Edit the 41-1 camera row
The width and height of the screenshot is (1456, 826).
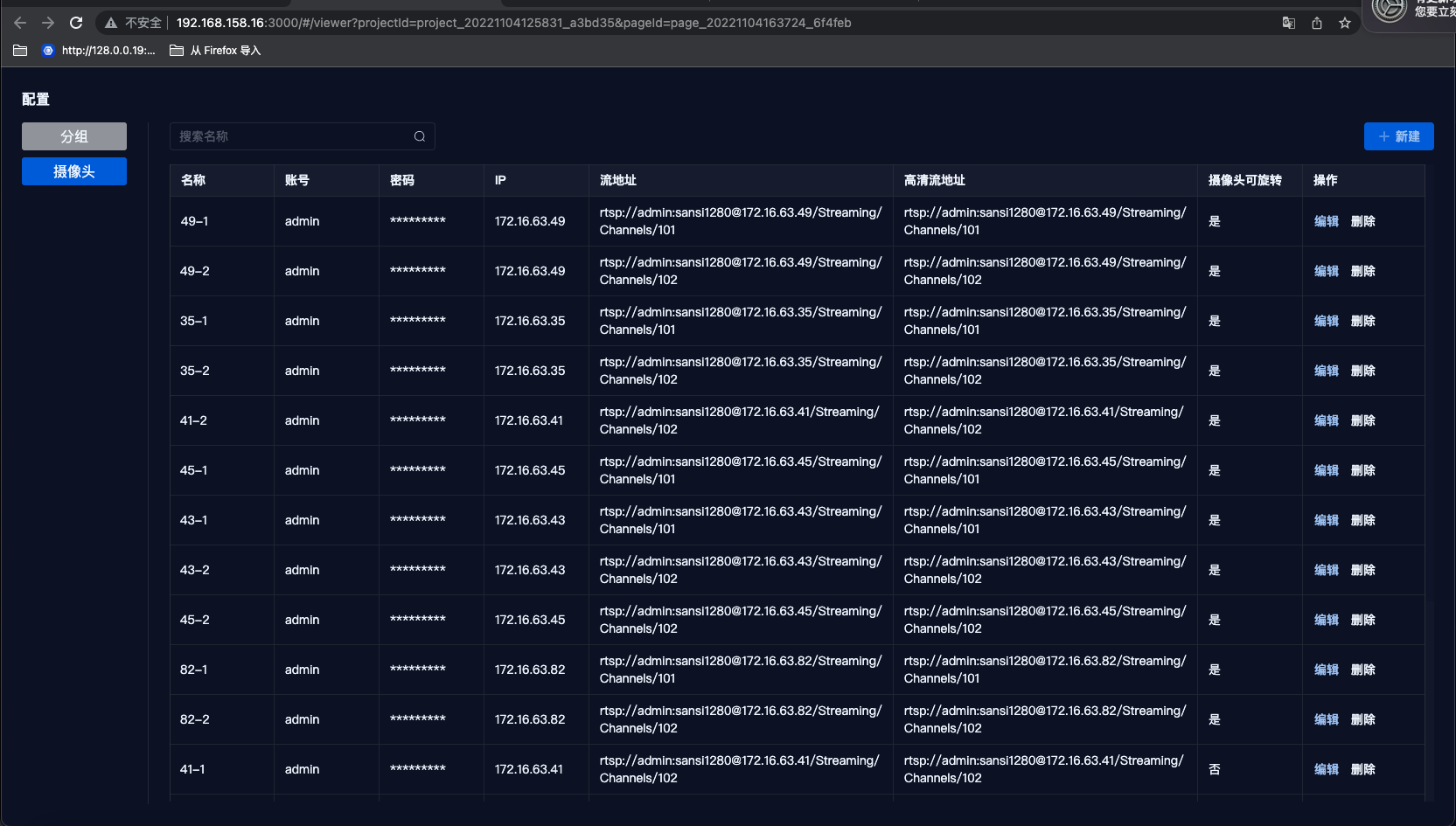point(1327,769)
